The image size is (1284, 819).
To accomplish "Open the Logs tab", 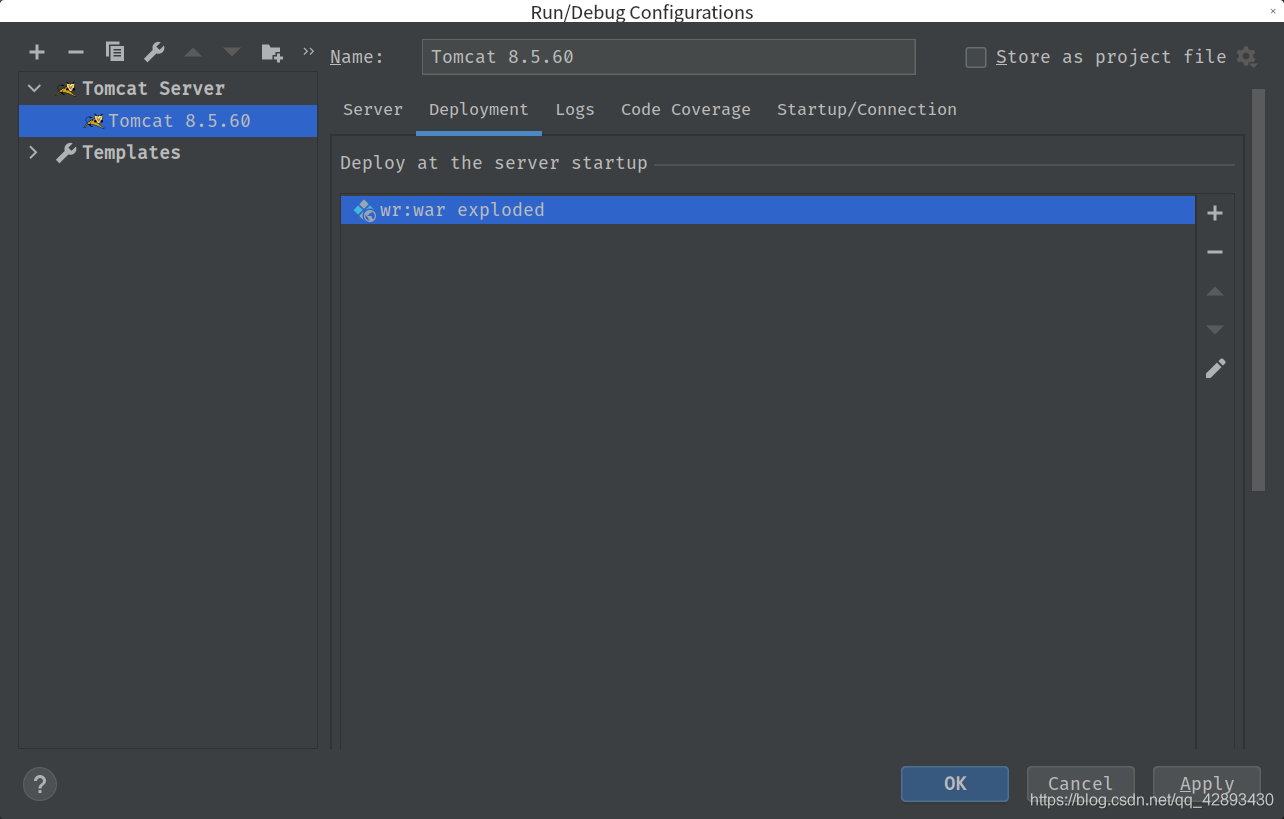I will click(x=575, y=110).
